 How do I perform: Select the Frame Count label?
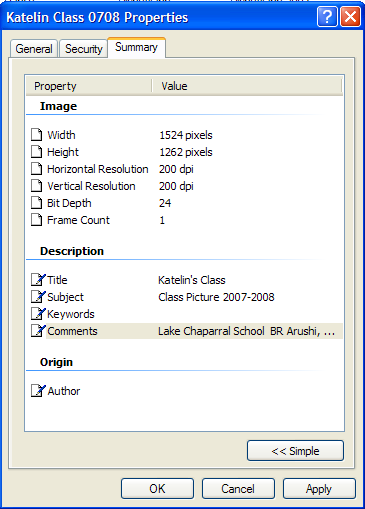[x=78, y=220]
